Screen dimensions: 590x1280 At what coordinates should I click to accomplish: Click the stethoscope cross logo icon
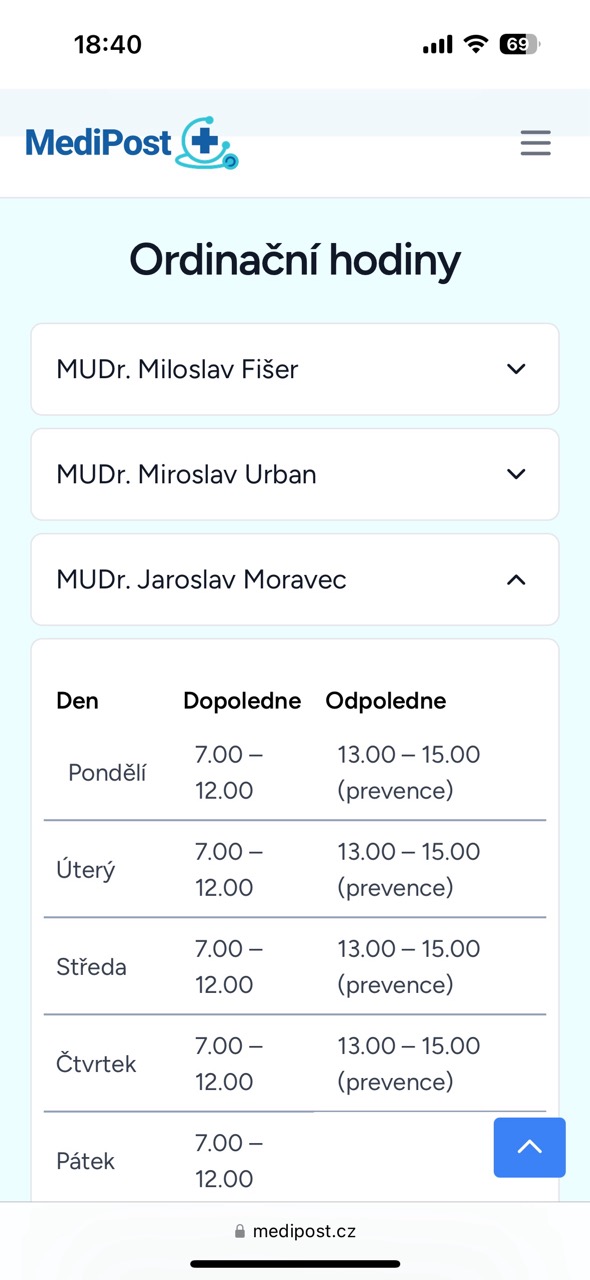(x=208, y=144)
